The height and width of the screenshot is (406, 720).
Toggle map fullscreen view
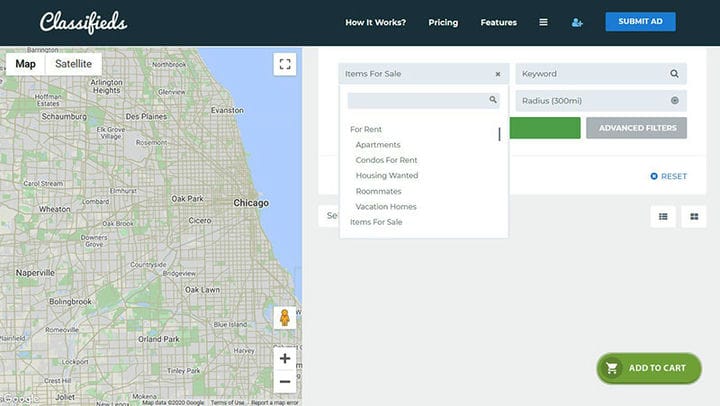click(285, 64)
